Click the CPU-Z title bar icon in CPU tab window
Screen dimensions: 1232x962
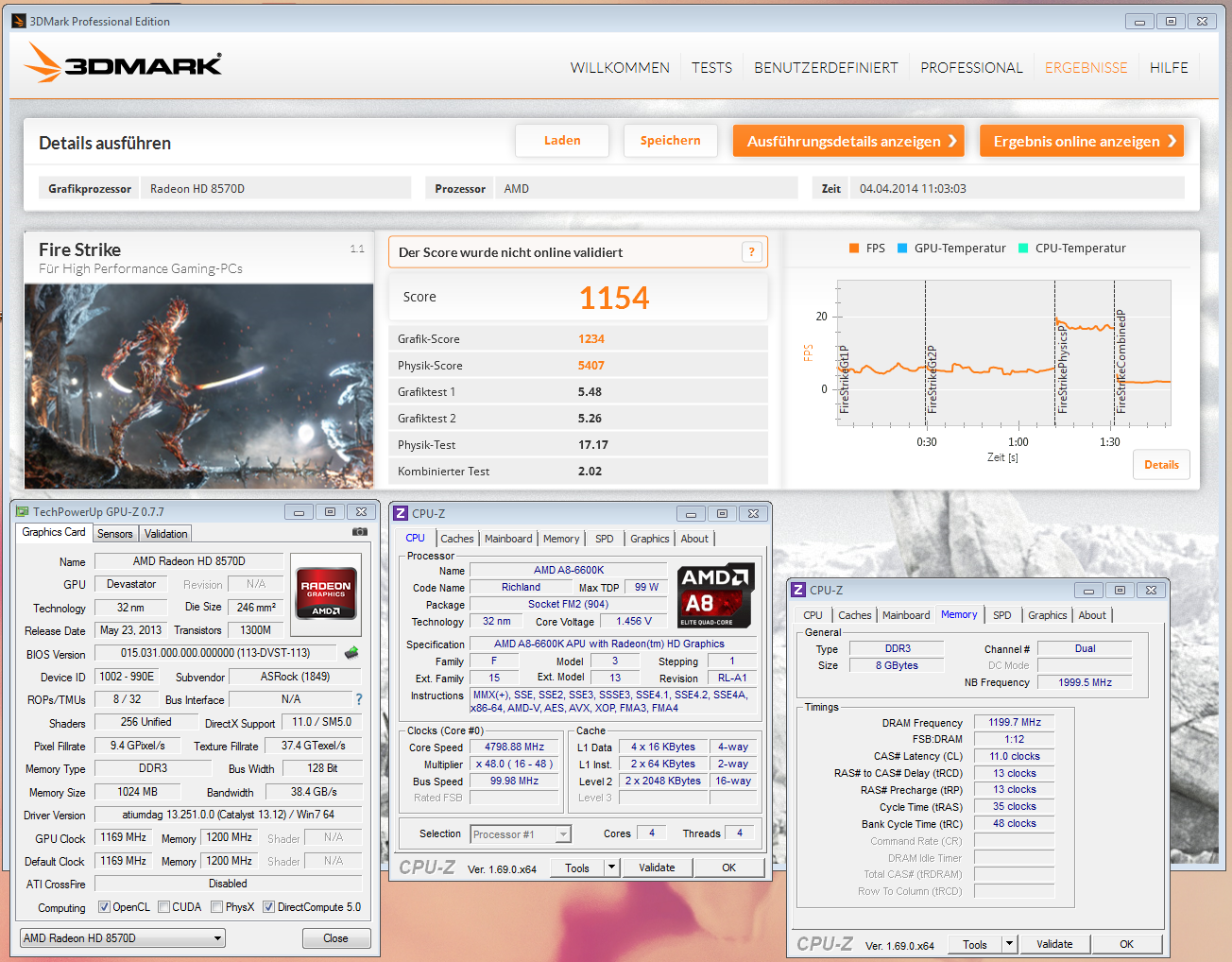tap(401, 513)
